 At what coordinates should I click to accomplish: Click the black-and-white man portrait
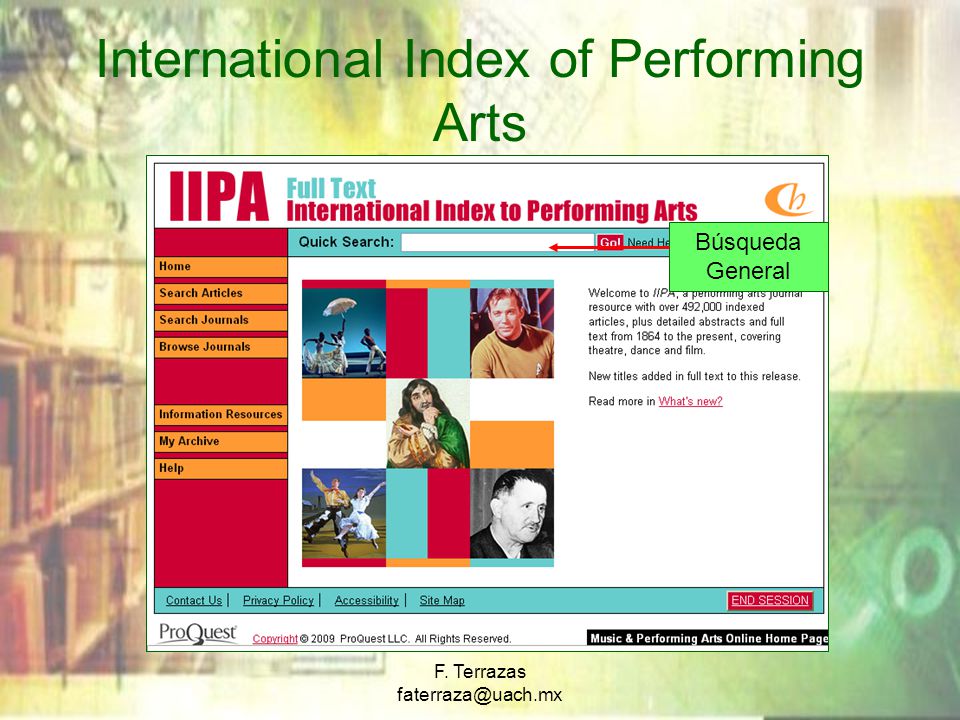[512, 514]
